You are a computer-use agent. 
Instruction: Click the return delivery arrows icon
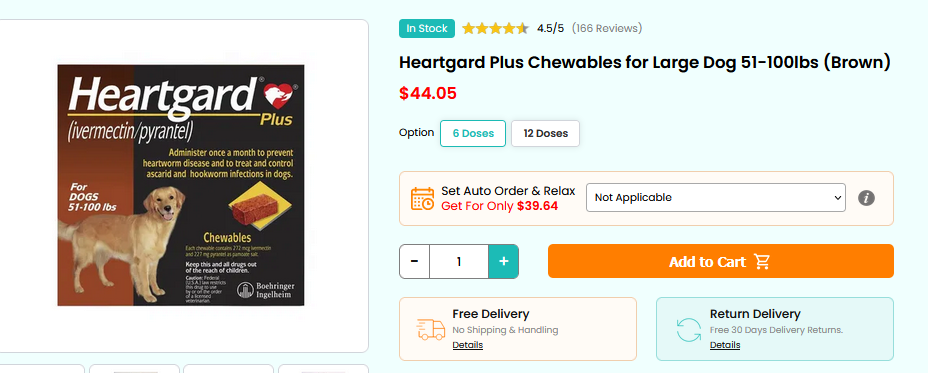(688, 330)
